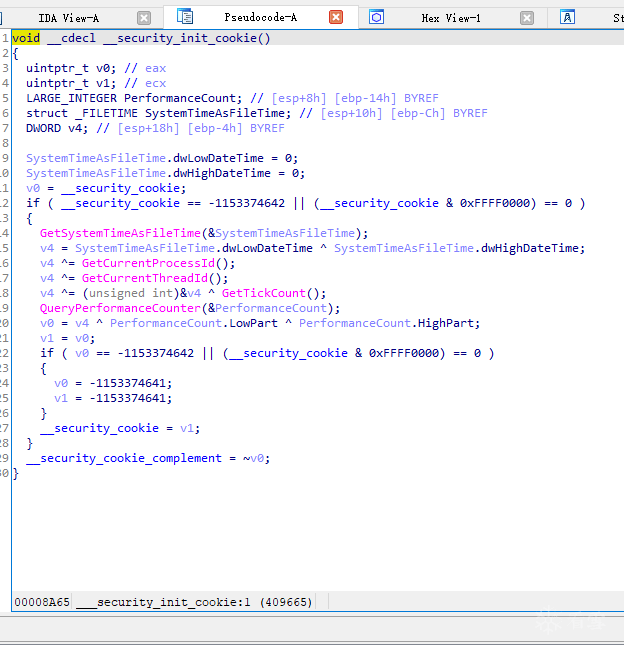Viewport: 624px width, 651px height.
Task: Click GetCurrentThreadId function reference
Action: pyautogui.click(x=144, y=278)
